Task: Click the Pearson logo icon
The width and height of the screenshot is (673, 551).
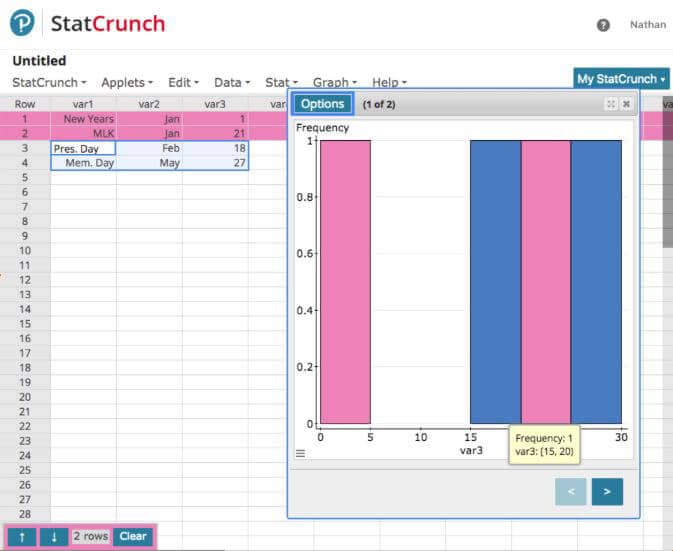Action: coord(22,23)
